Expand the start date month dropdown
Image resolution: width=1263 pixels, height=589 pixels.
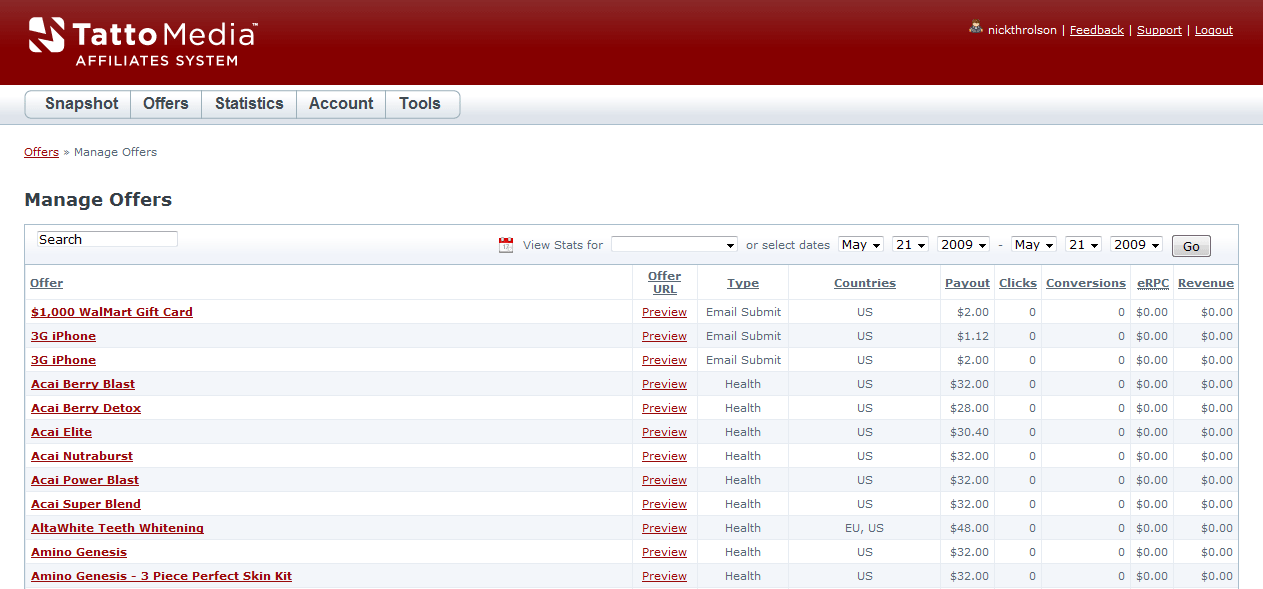tap(862, 245)
